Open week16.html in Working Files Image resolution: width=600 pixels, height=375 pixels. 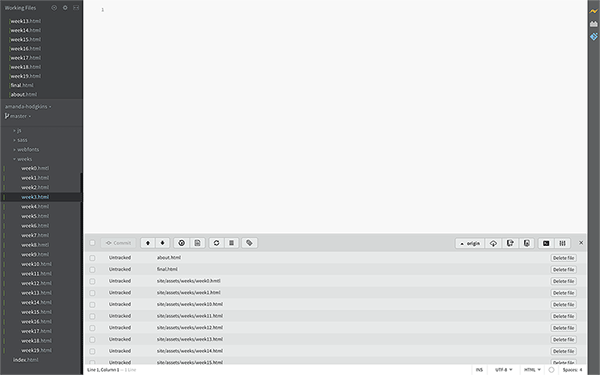25,49
